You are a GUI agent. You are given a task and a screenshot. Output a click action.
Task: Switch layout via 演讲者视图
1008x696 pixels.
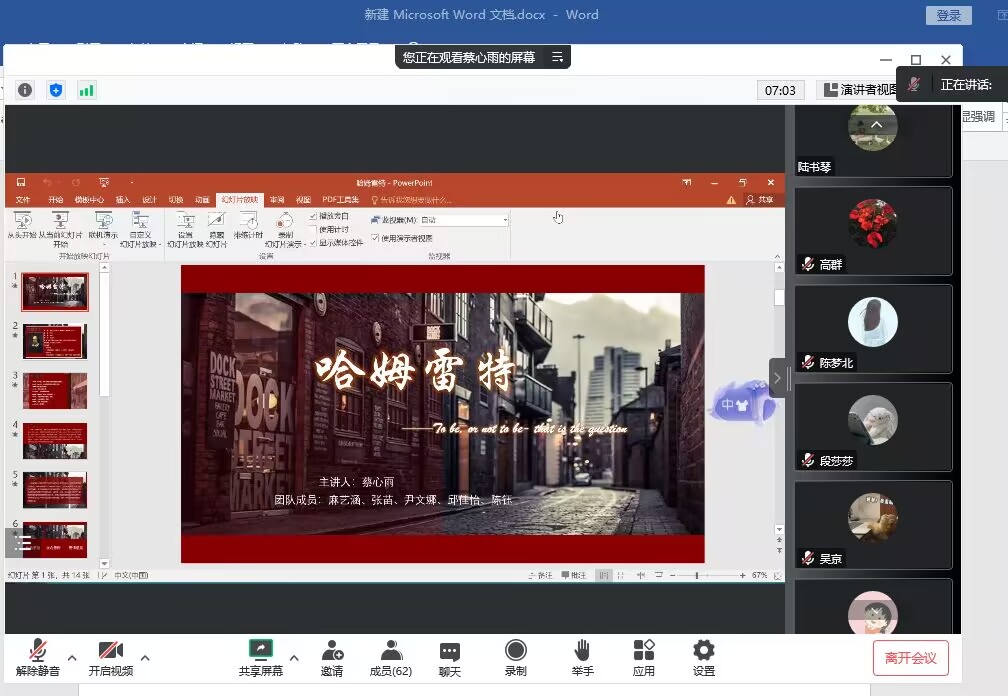coord(858,90)
